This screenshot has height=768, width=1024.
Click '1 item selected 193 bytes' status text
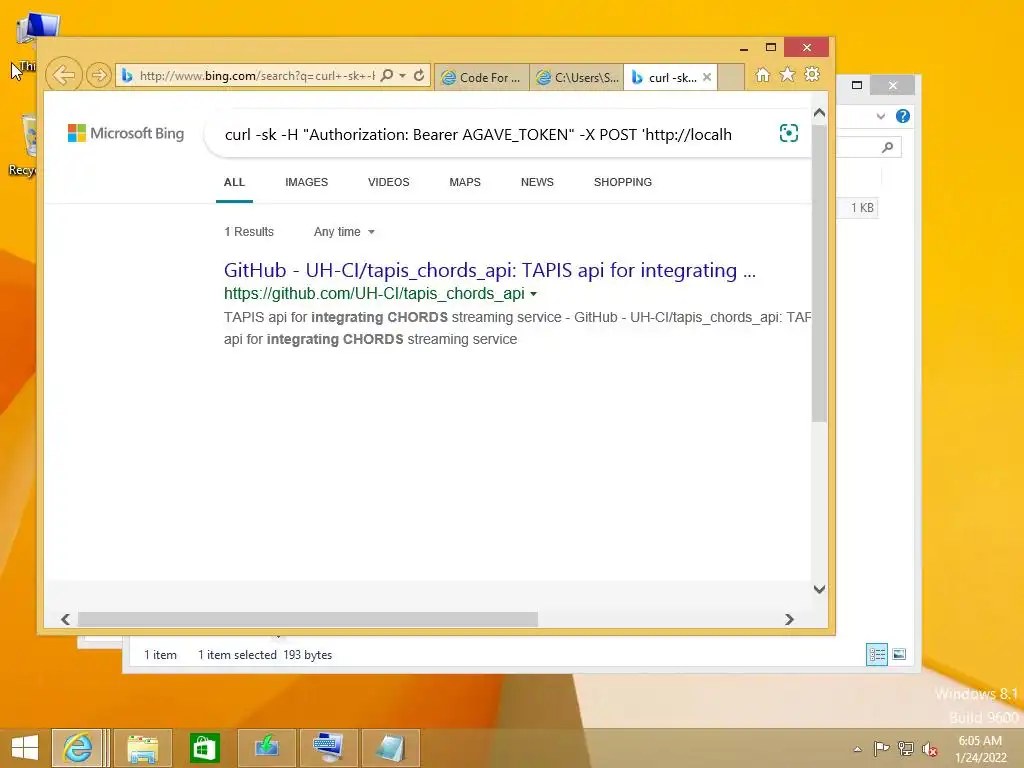pos(265,655)
